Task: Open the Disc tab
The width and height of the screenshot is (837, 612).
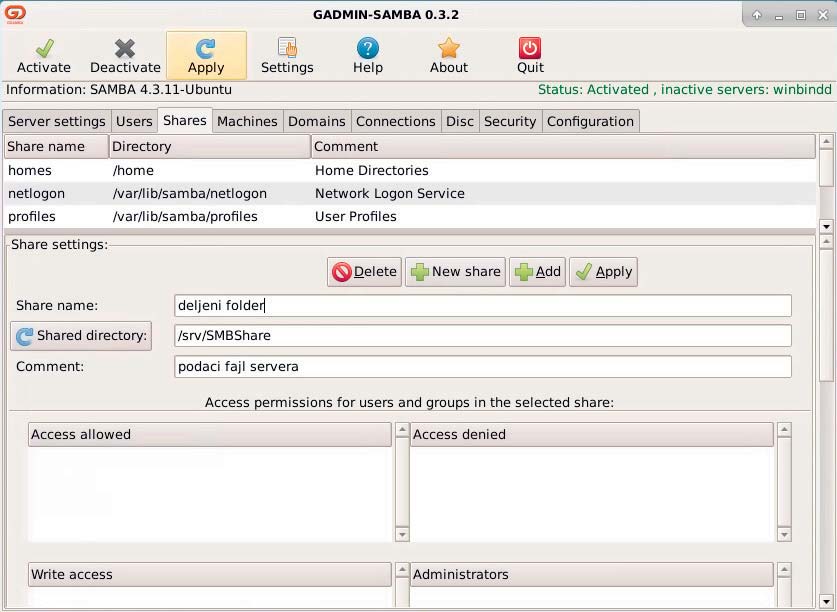Action: tap(460, 121)
